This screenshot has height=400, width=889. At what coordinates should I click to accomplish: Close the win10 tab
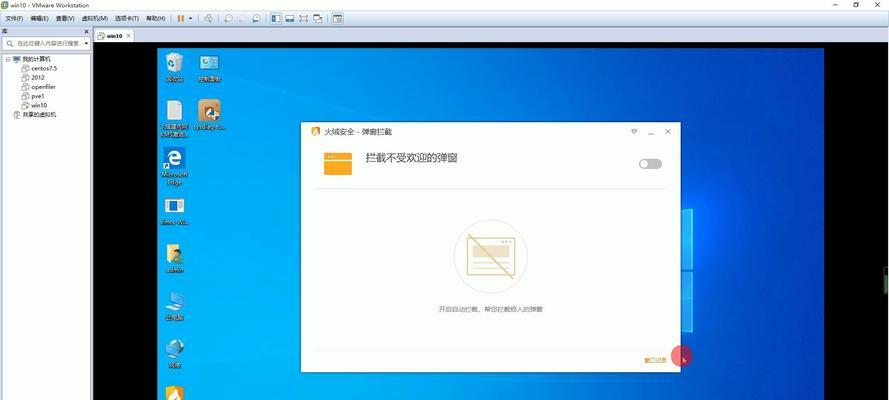pos(129,36)
